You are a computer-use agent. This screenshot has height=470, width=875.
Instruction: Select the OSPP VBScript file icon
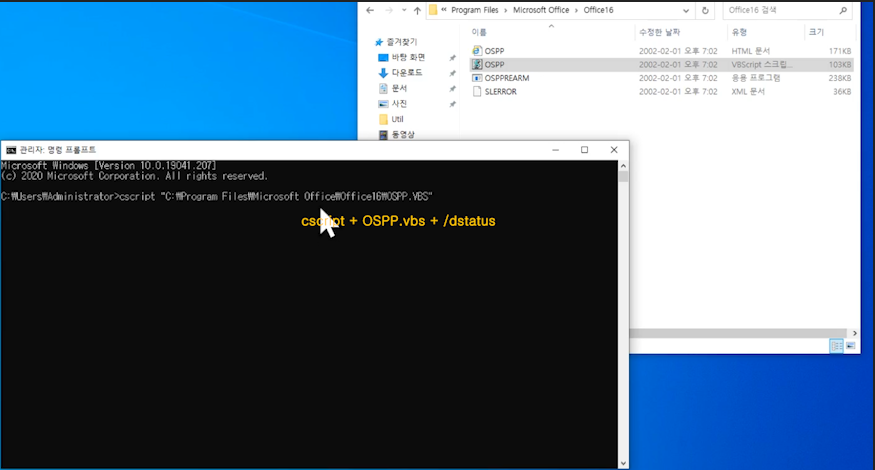coord(477,64)
